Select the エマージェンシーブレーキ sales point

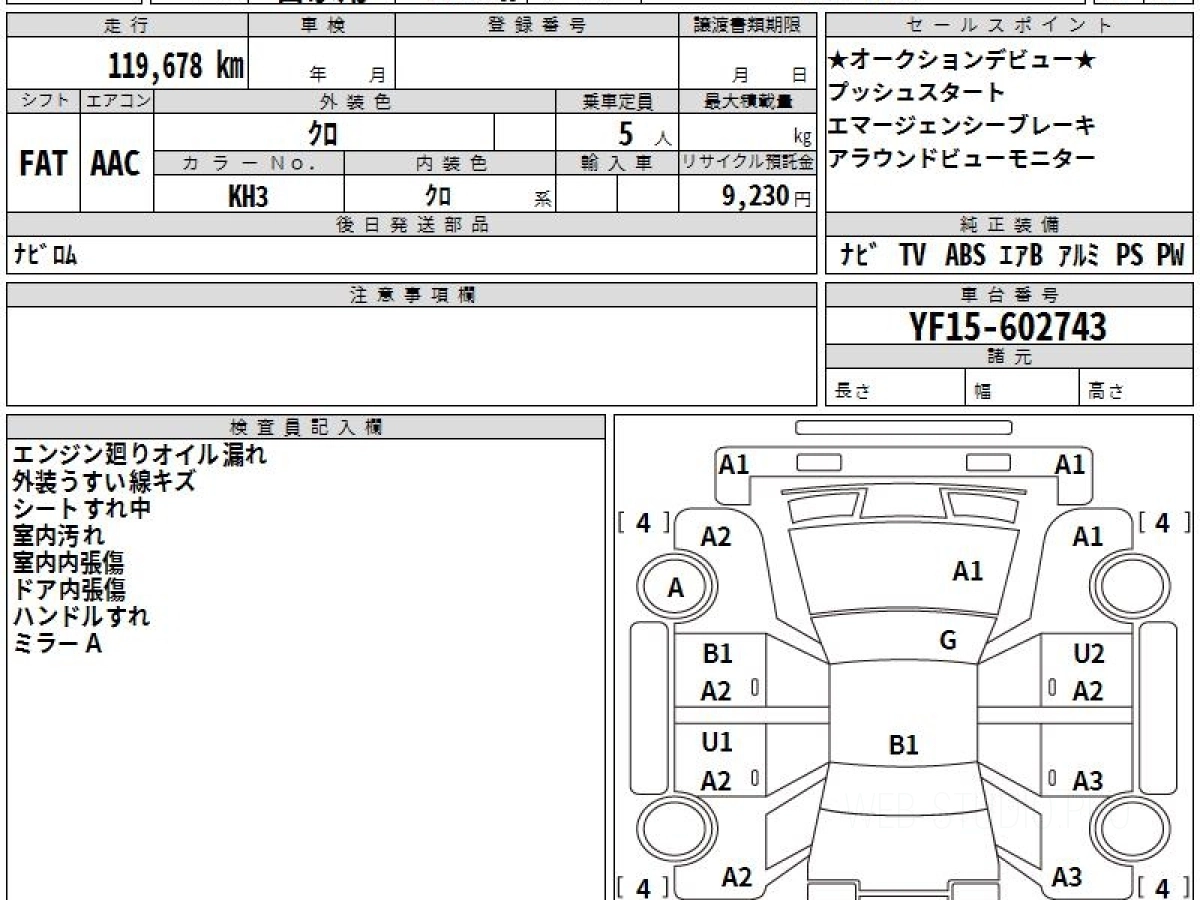tap(961, 125)
